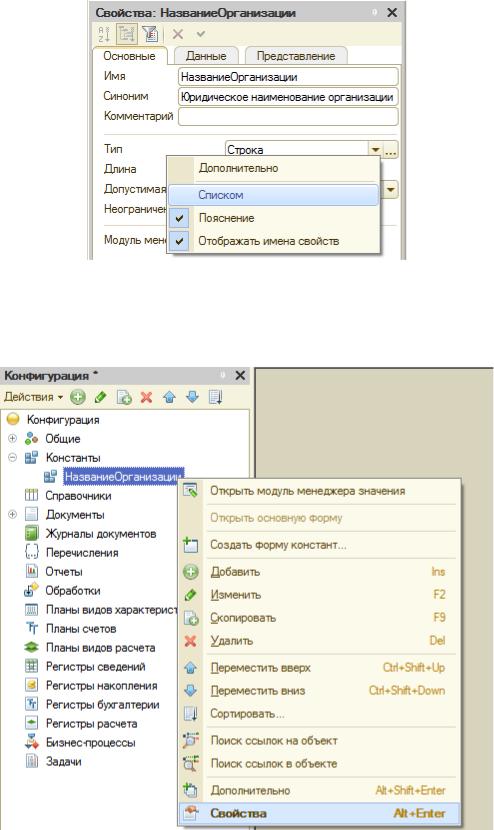Click the copy object icon in Configuration toolbar

(x=124, y=397)
